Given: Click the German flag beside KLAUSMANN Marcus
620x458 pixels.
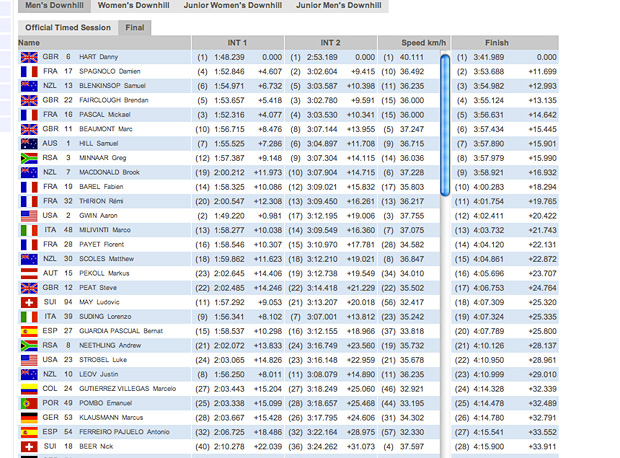Looking at the screenshot, I should tap(29, 417).
